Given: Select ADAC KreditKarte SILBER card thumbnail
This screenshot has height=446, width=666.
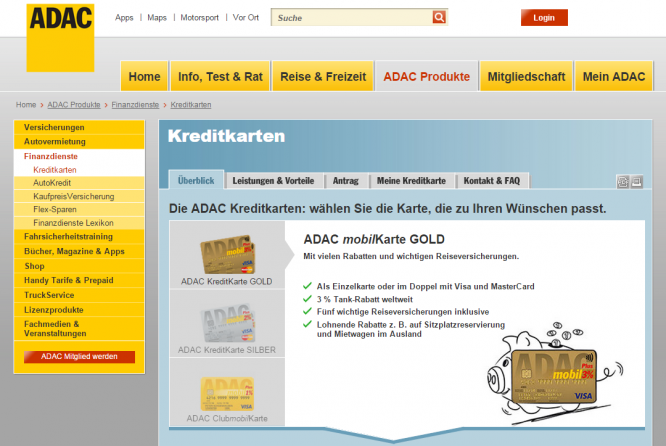Looking at the screenshot, I should [x=227, y=323].
